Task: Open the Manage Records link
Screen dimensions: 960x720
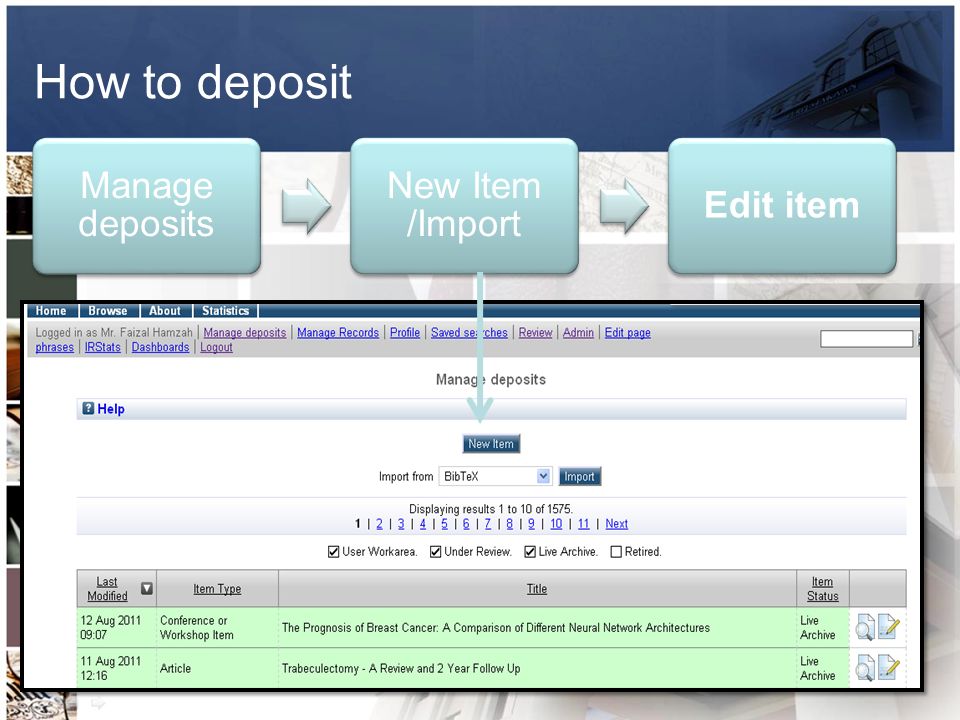Action: point(338,332)
